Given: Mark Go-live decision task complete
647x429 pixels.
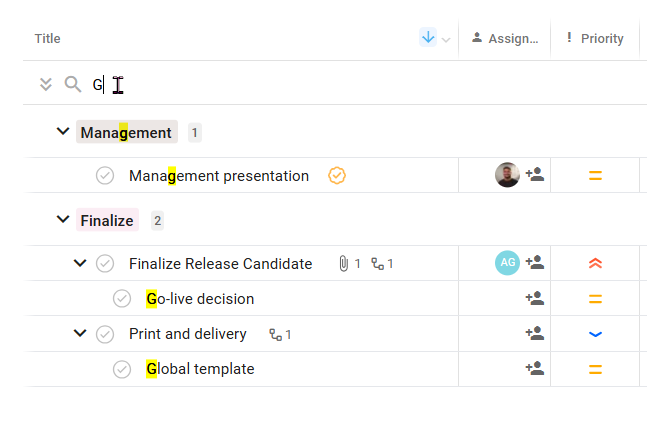Looking at the screenshot, I should click(x=122, y=299).
